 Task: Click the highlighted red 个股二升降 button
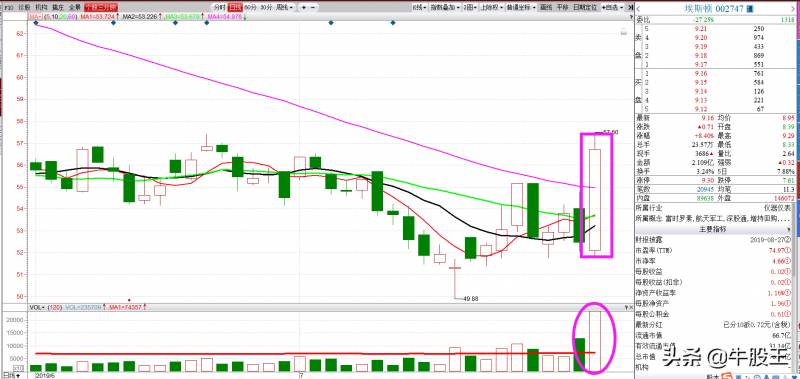tap(101, 7)
